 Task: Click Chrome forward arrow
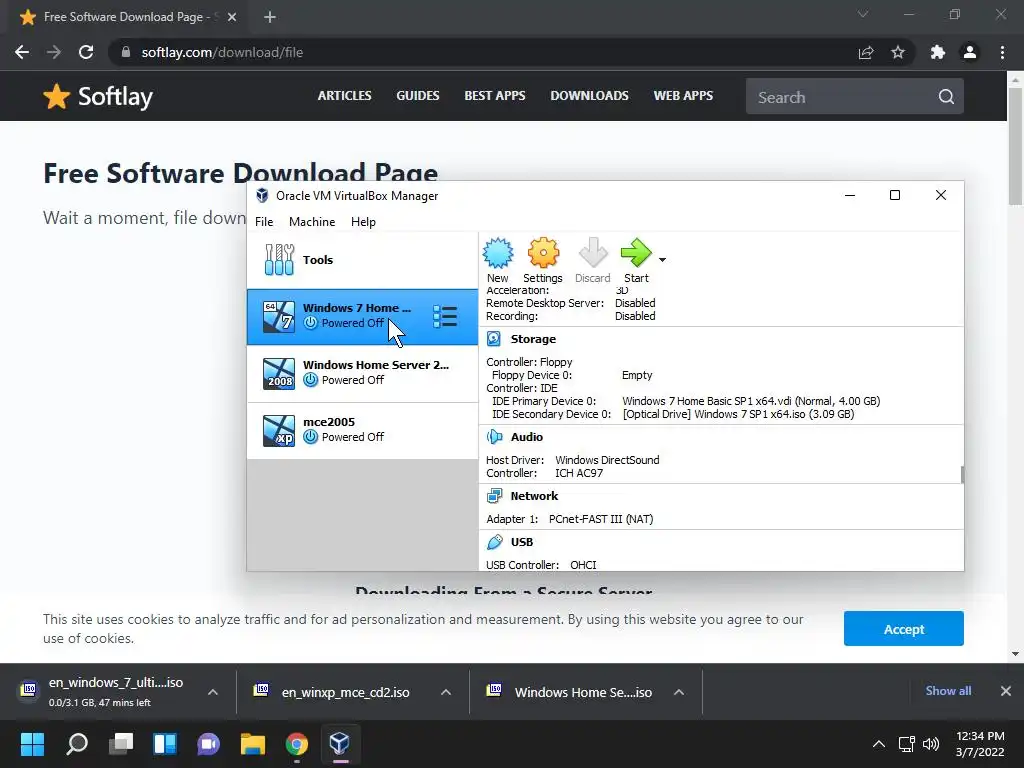(x=54, y=52)
